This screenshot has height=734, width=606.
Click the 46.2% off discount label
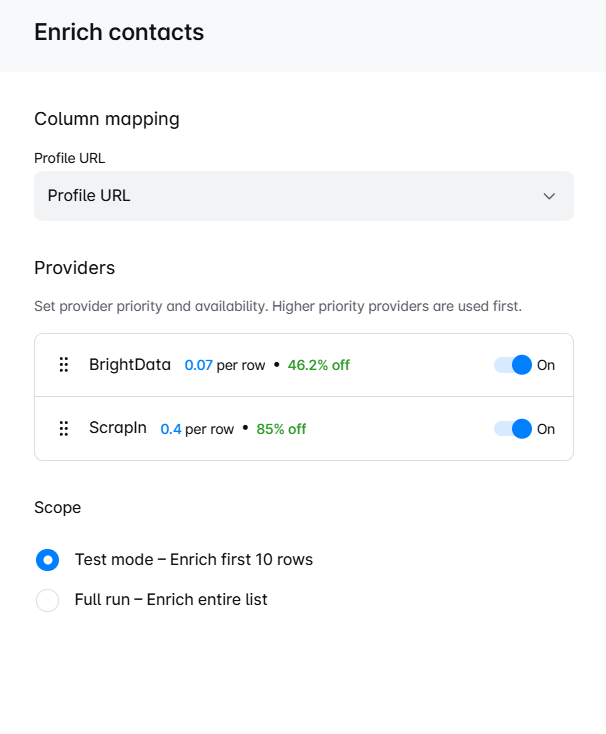point(319,365)
